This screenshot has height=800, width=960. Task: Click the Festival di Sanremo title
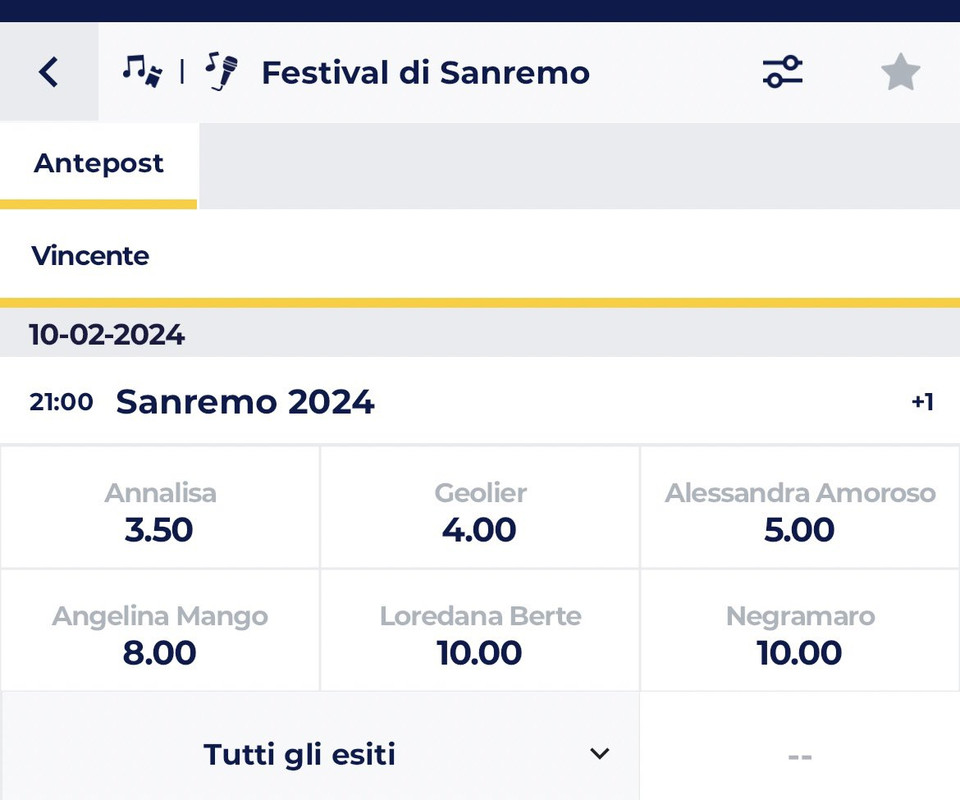pos(425,72)
